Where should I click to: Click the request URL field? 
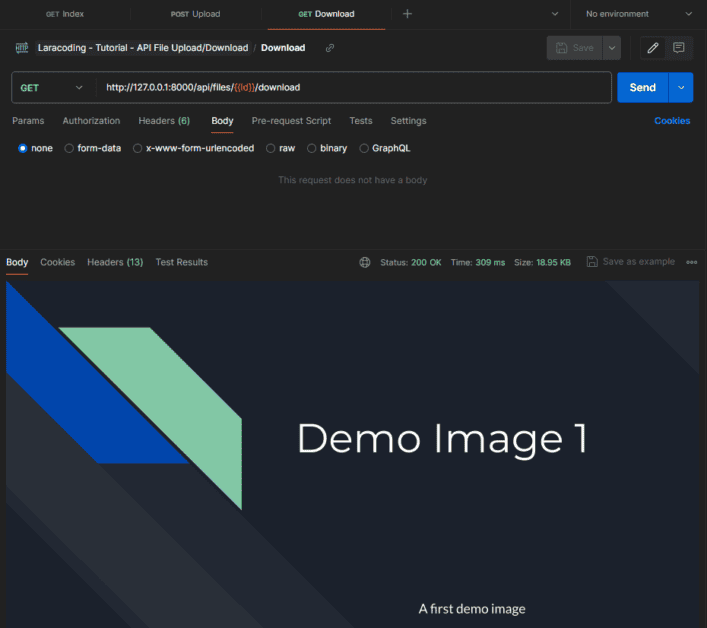(x=353, y=87)
